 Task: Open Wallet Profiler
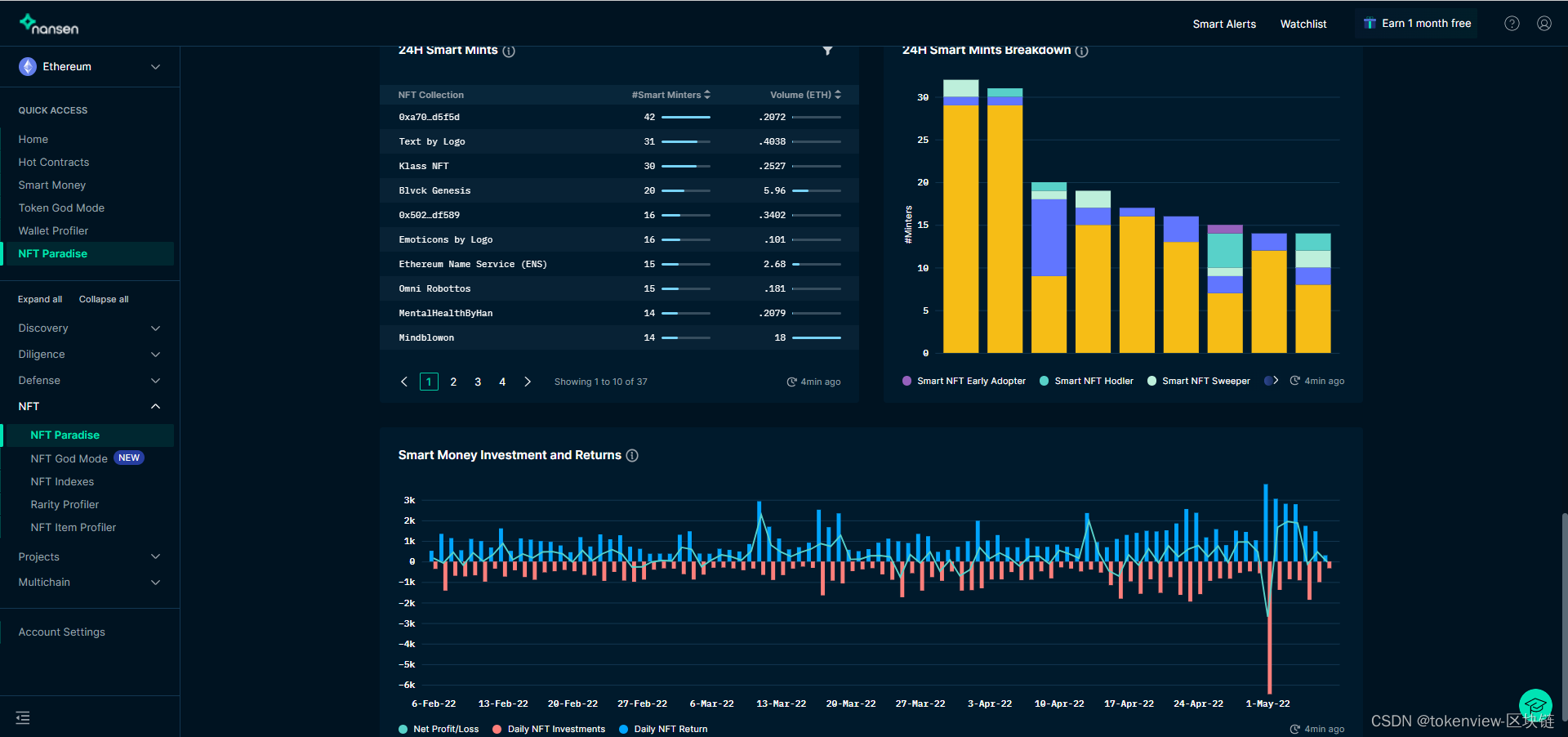click(53, 231)
